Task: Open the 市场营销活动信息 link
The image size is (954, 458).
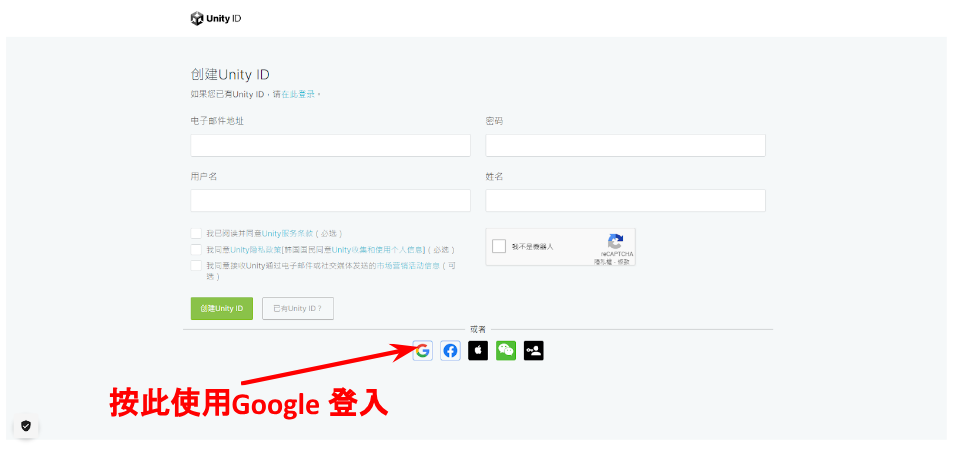Action: [x=407, y=265]
